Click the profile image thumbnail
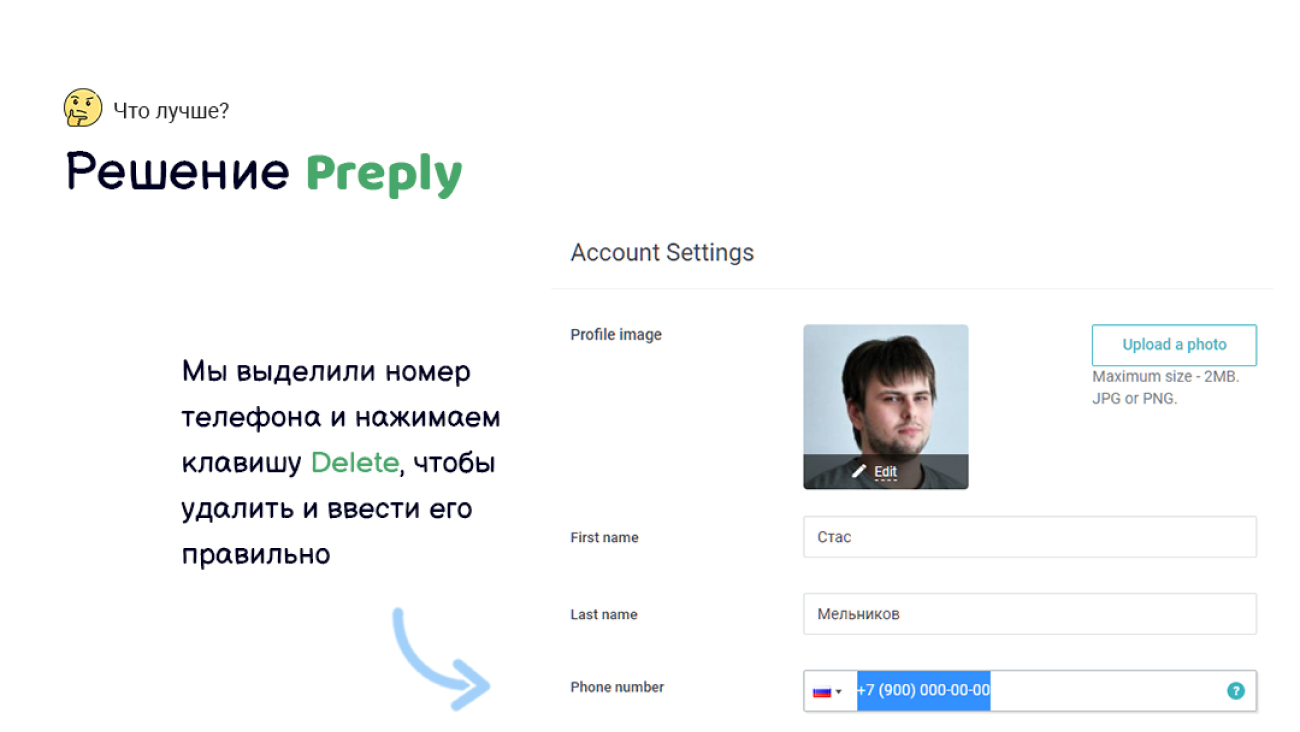Screen dimensions: 1300x732 pos(886,407)
